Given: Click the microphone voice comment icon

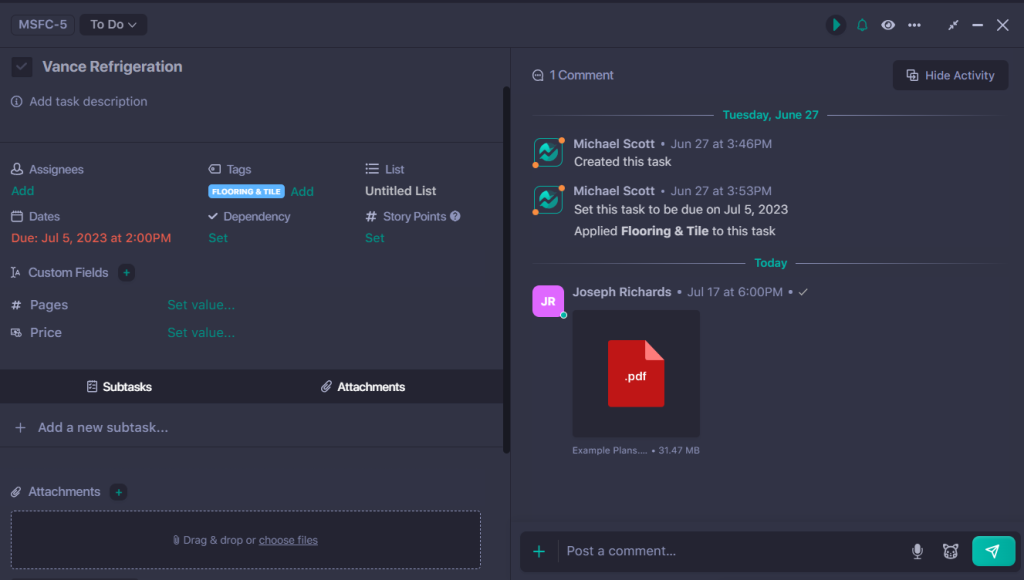Looking at the screenshot, I should [x=918, y=551].
